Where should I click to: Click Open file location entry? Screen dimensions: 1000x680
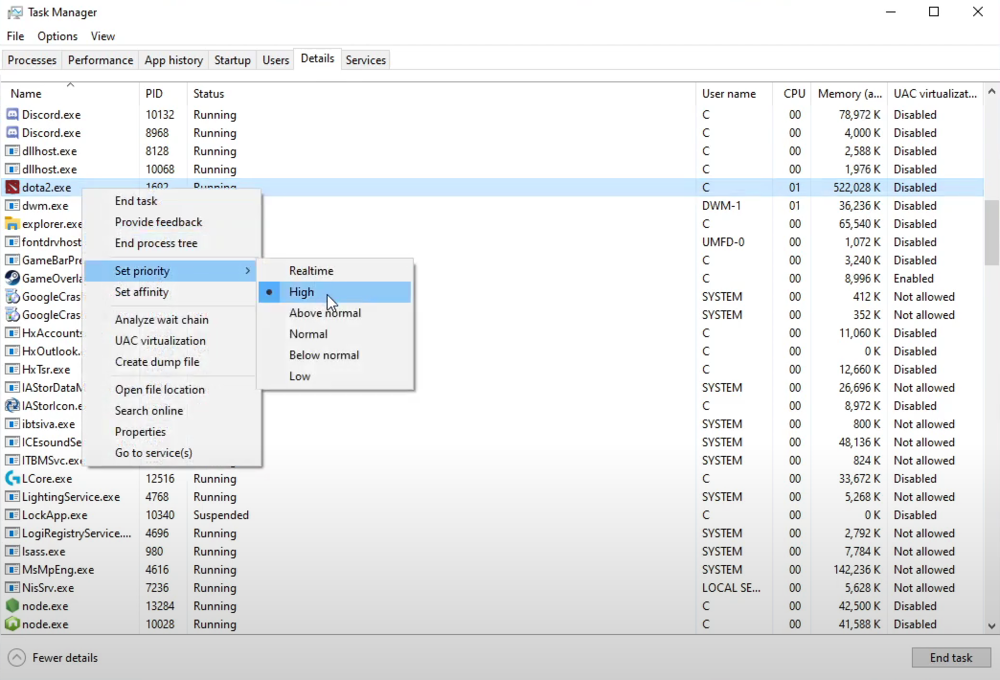tap(159, 390)
